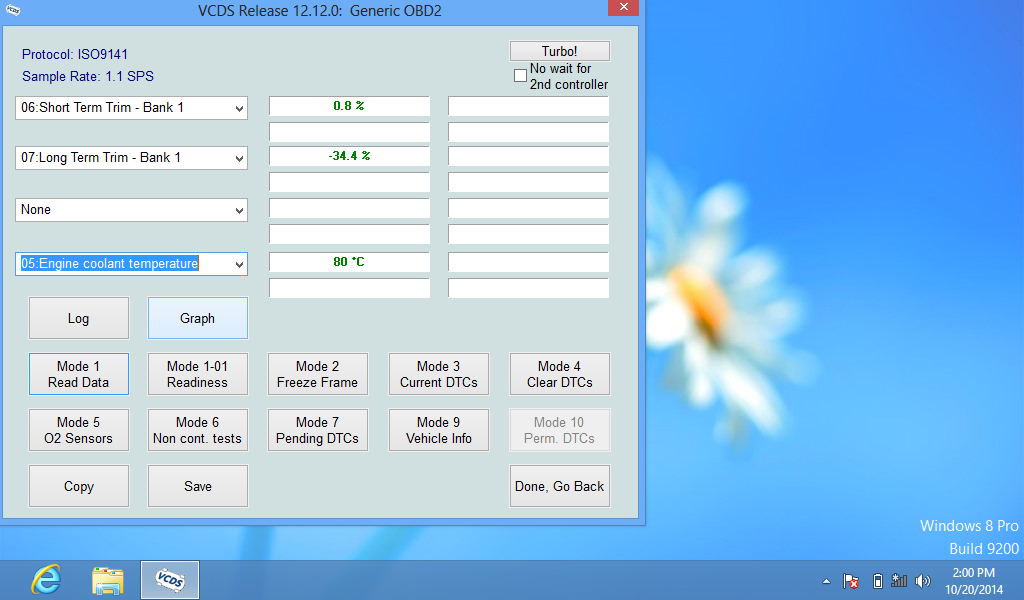Viewport: 1024px width, 600px height.
Task: Open Mode 5 O2 Sensors
Action: (79, 430)
